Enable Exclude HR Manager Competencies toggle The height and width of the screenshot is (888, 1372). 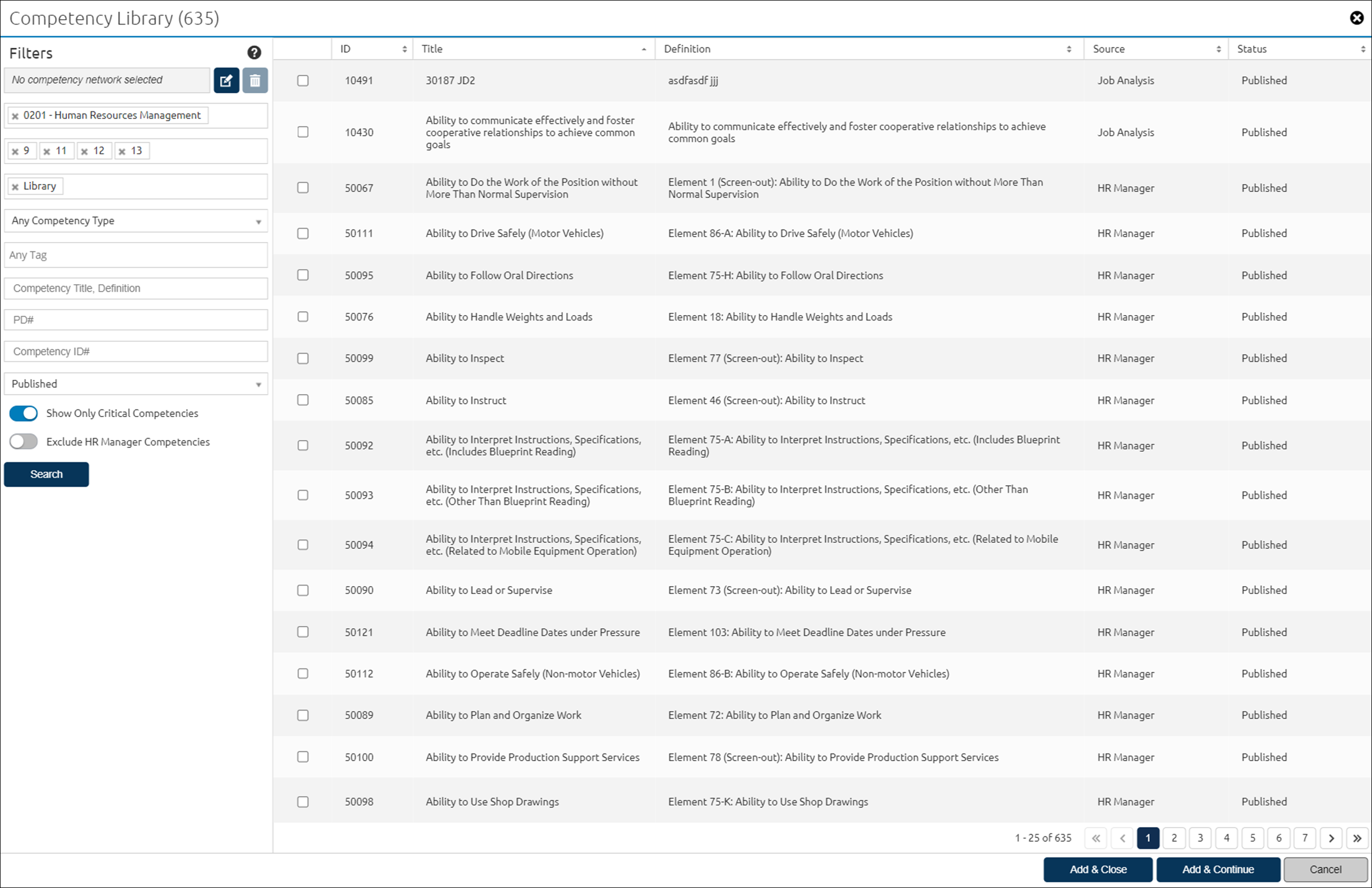(24, 442)
